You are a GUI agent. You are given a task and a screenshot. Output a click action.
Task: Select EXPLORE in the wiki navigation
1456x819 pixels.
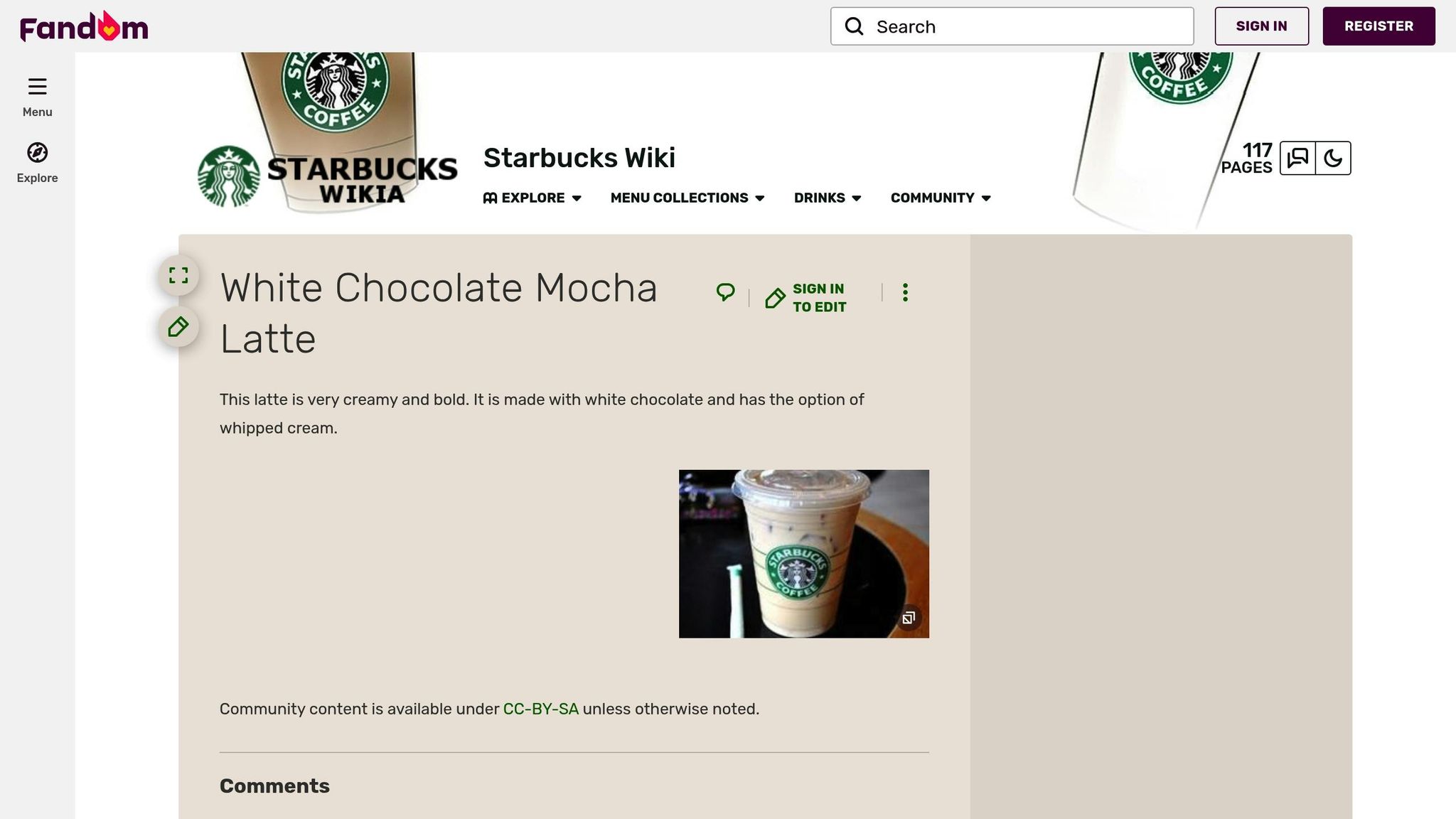click(532, 198)
